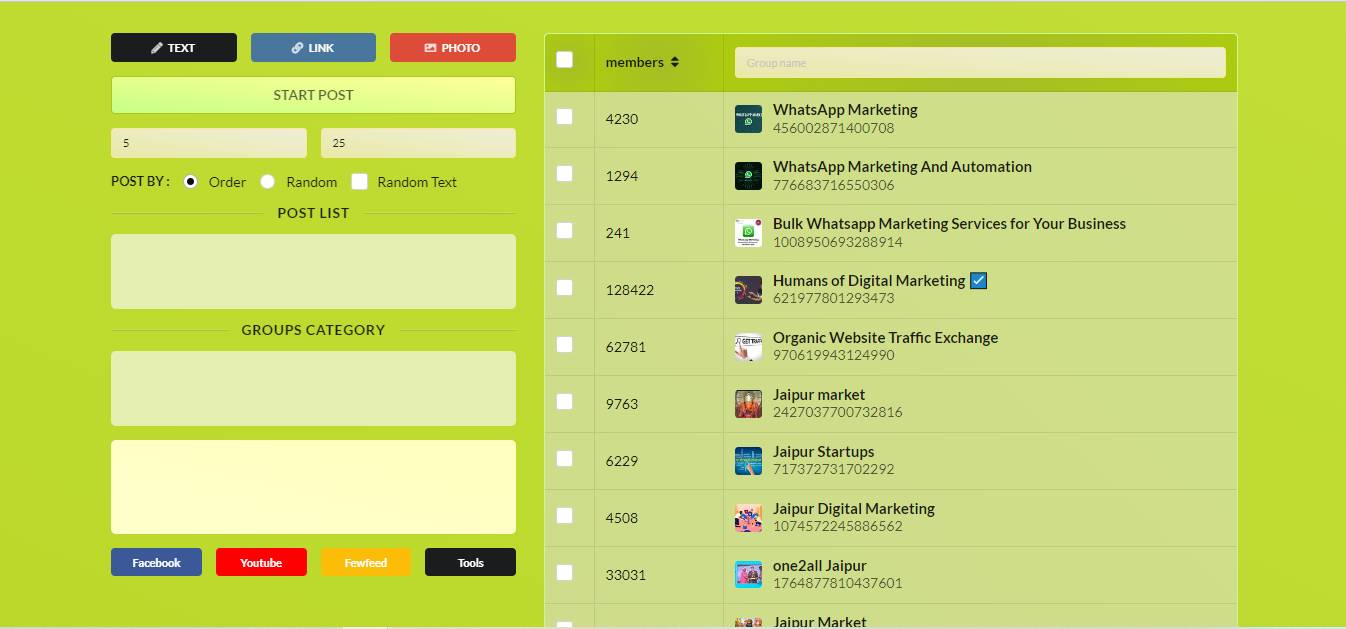The height and width of the screenshot is (629, 1346).
Task: Click the member count 62781
Action: [626, 347]
